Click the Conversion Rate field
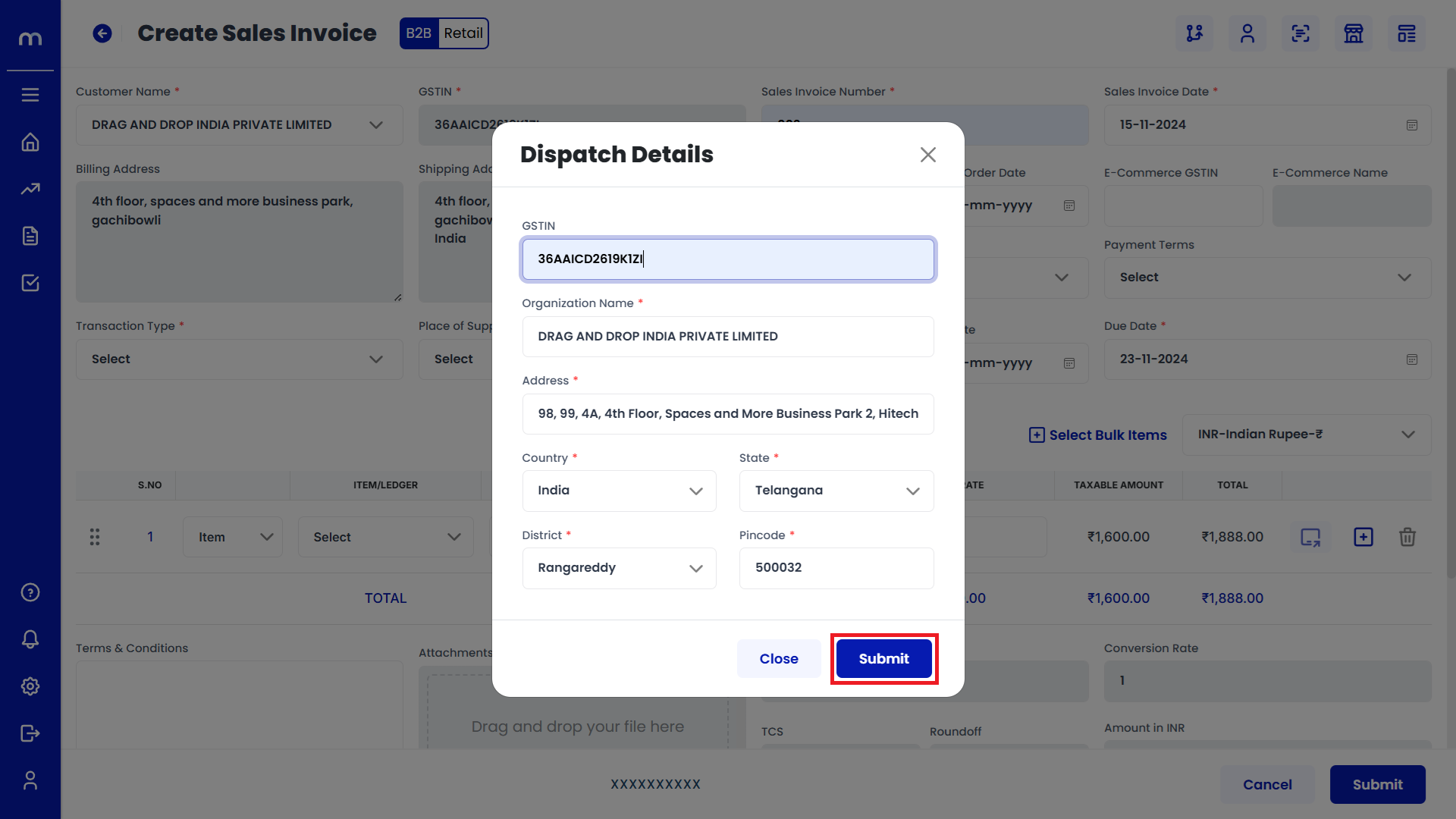This screenshot has width=1456, height=819. pyautogui.click(x=1268, y=681)
